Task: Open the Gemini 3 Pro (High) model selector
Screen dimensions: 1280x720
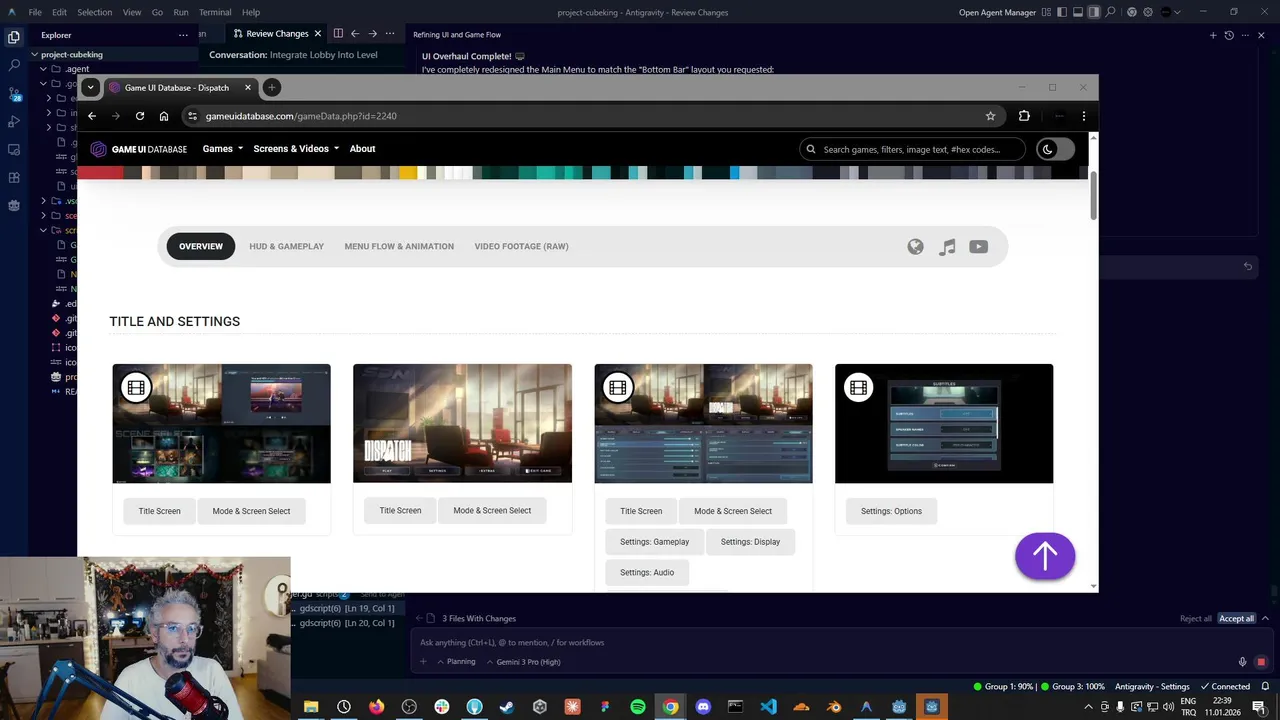Action: [x=523, y=662]
